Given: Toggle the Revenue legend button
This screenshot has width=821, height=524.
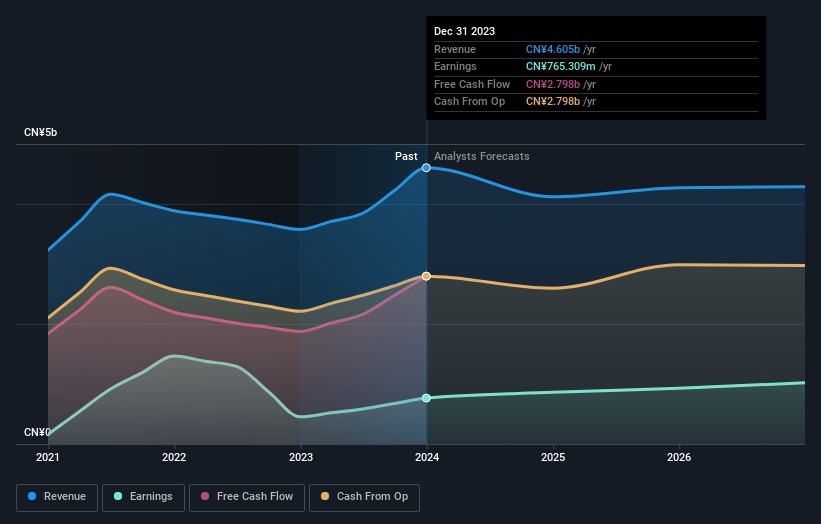Looking at the screenshot, I should pyautogui.click(x=57, y=497).
